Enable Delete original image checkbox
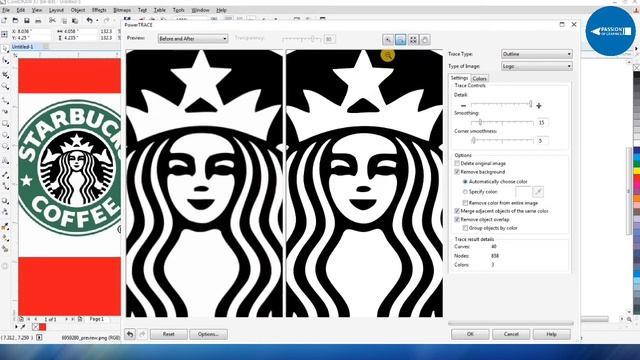The height and width of the screenshot is (360, 640). click(x=457, y=163)
